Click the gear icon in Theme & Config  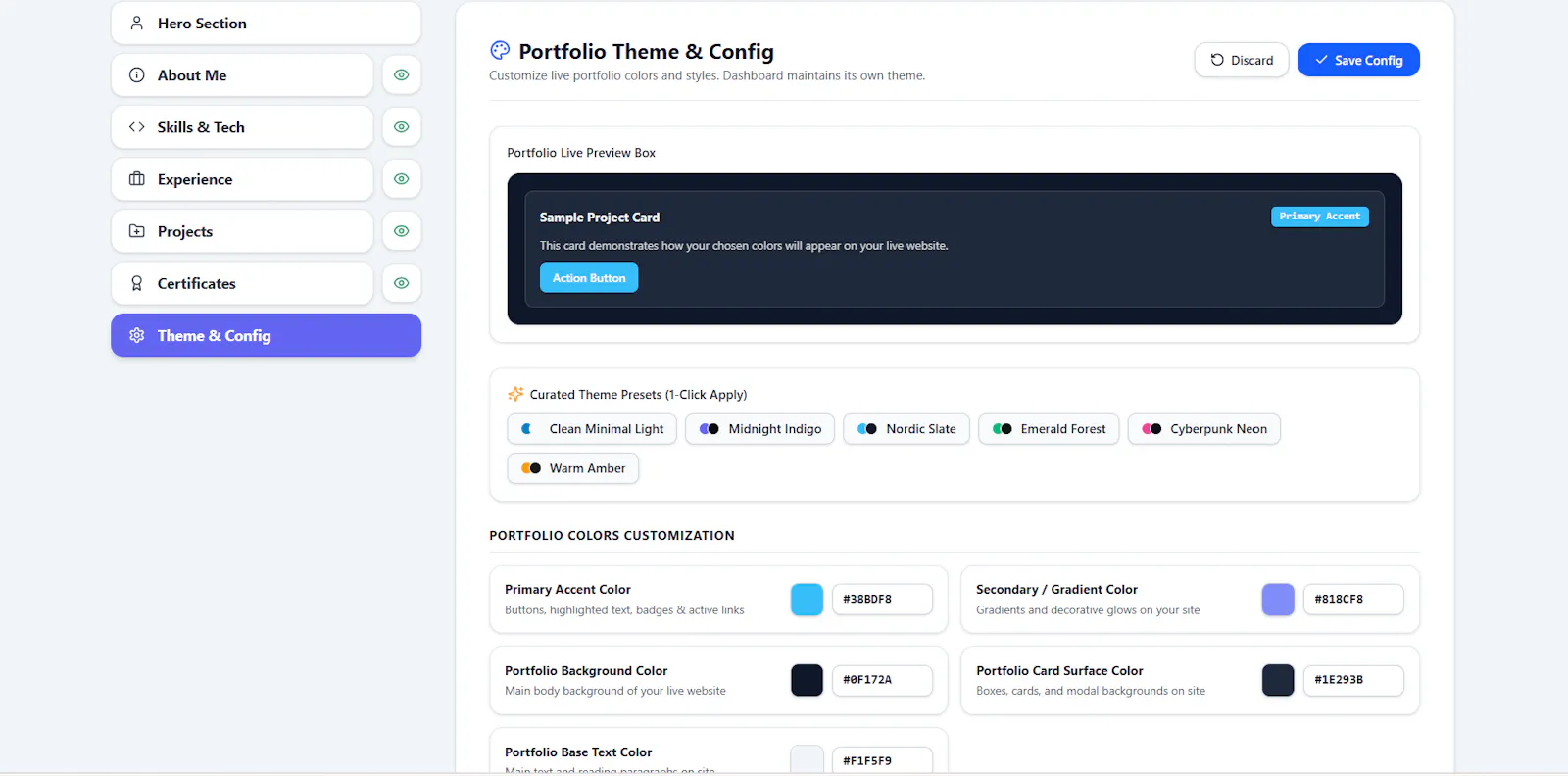click(x=137, y=335)
